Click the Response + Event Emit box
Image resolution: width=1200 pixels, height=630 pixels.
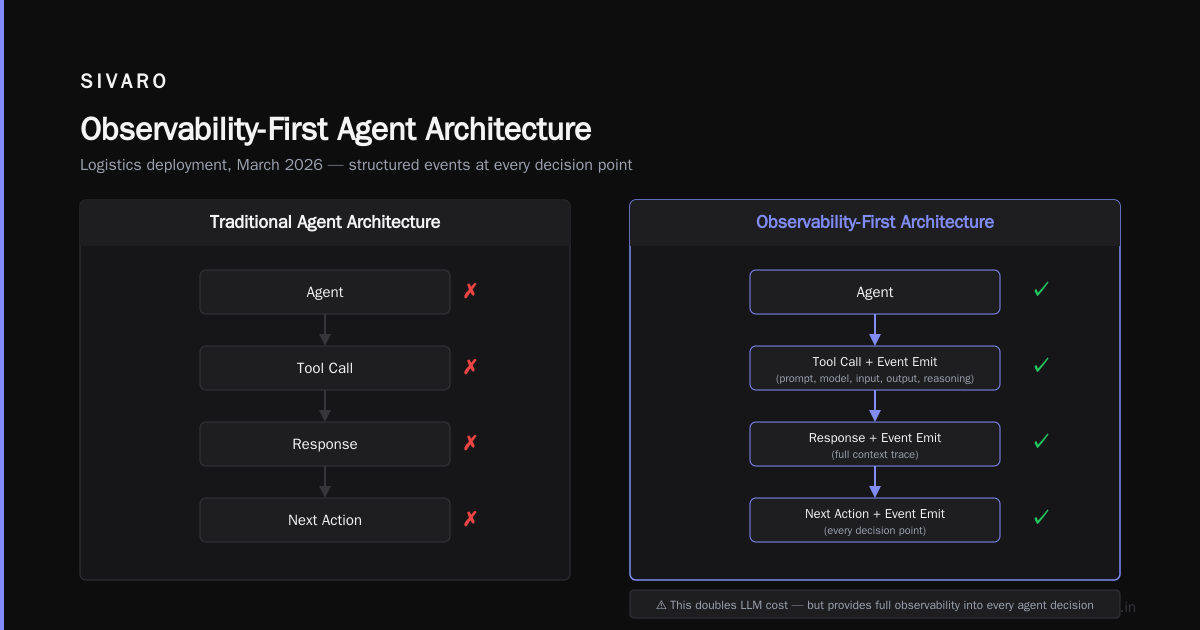coord(875,444)
